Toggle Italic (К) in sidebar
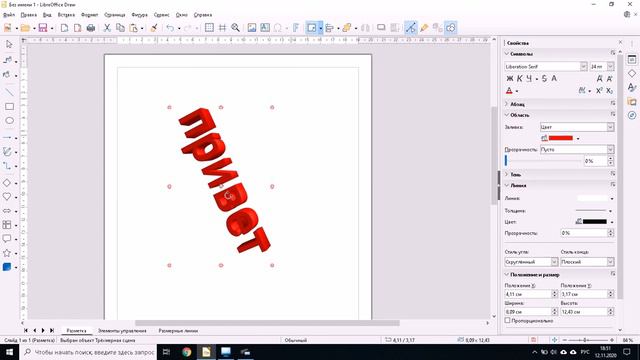640x360 pixels. pos(520,78)
